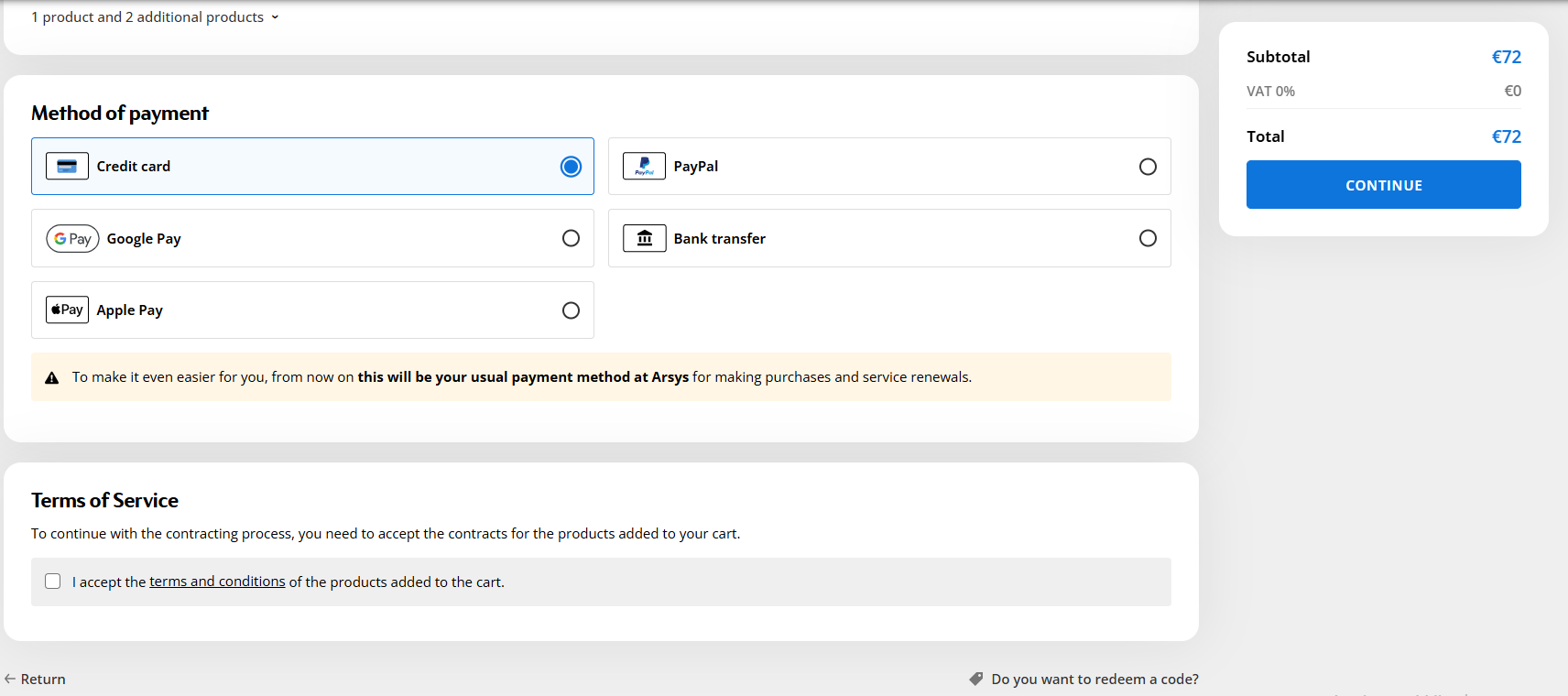Click the tag icon beside redeem code
This screenshot has height=696, width=1568.
click(x=976, y=679)
